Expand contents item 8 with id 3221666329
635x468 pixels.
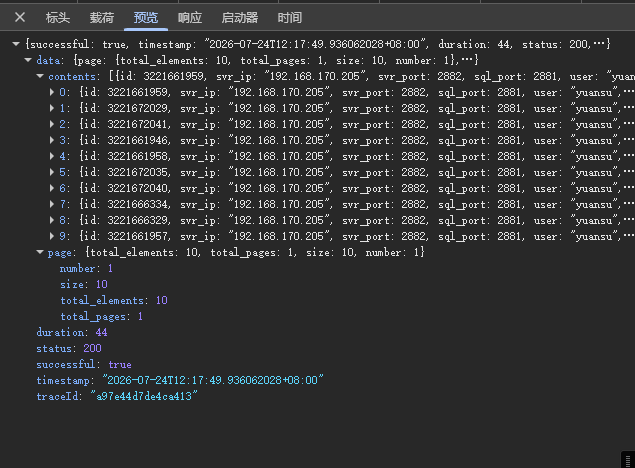tap(52, 220)
